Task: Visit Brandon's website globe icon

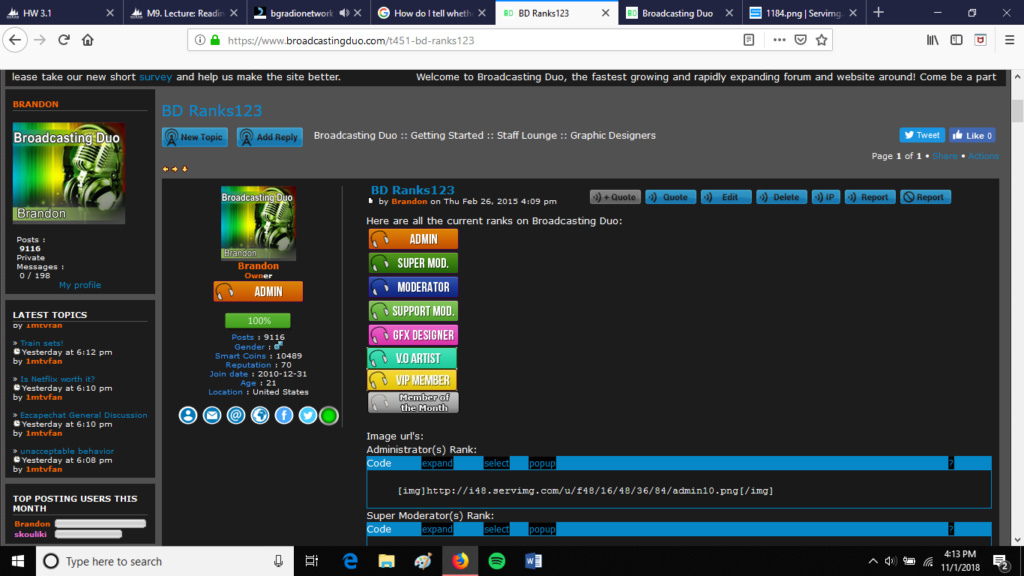Action: (x=260, y=415)
